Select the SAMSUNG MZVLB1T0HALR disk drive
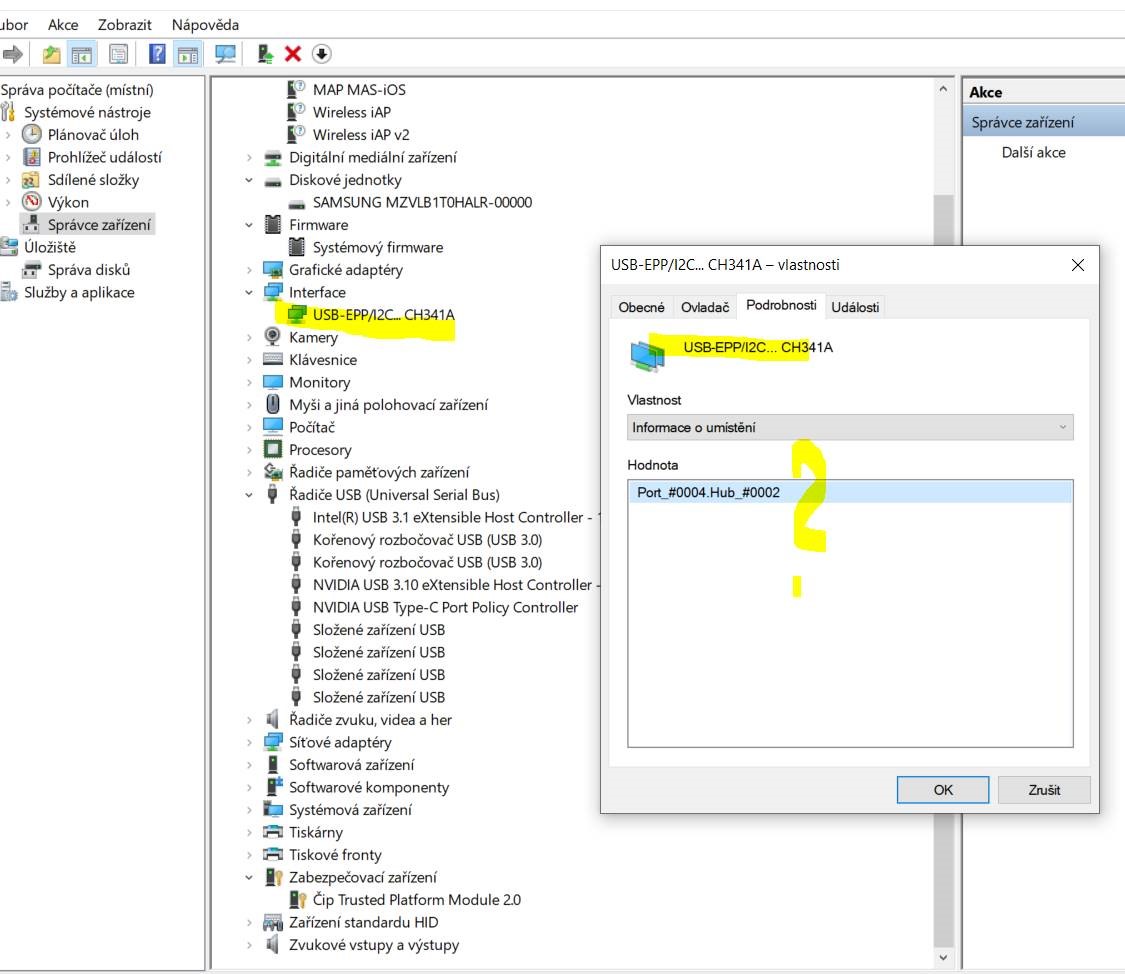1125x974 pixels. [422, 202]
